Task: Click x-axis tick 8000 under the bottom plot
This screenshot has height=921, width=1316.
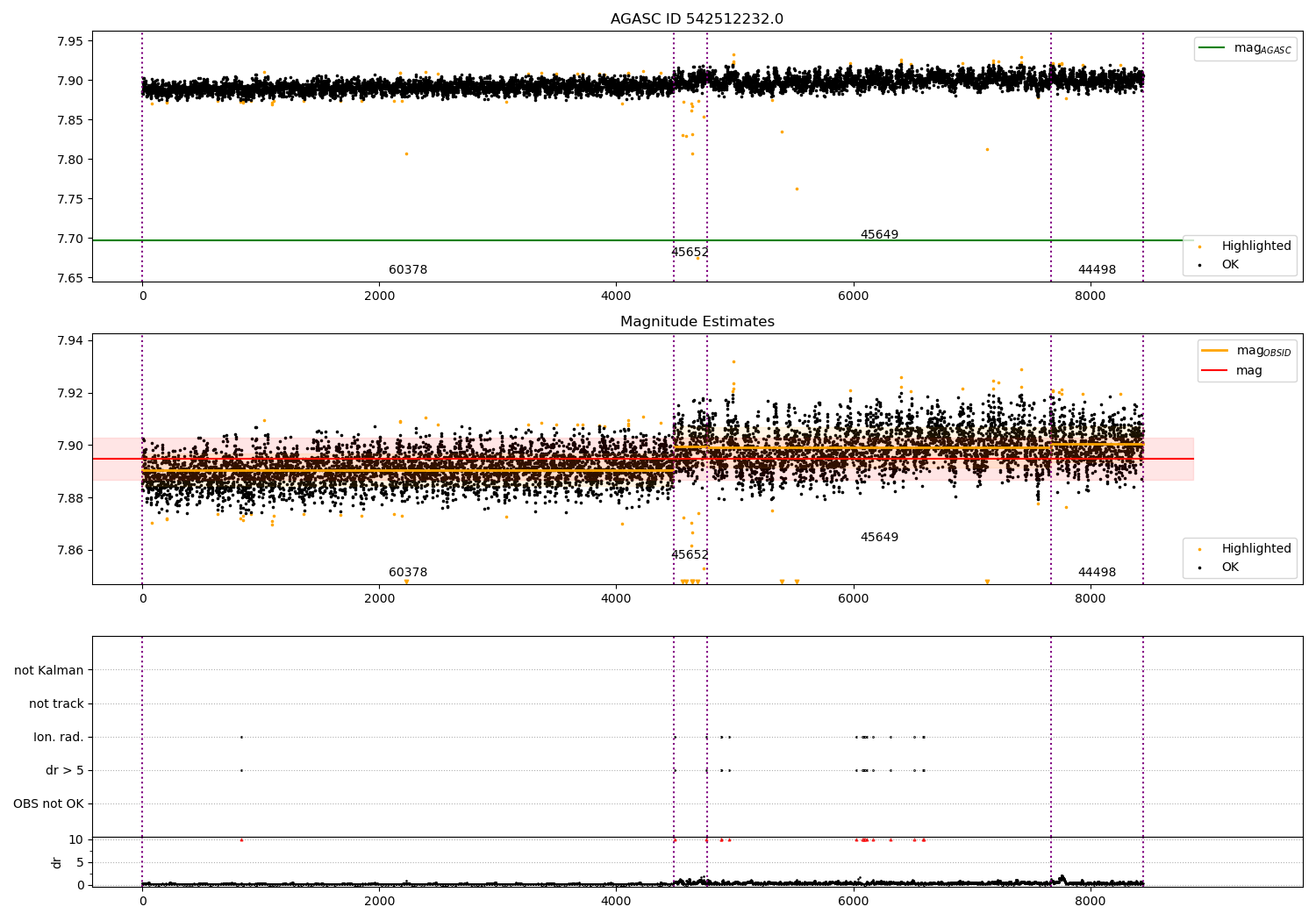Action: [x=1091, y=901]
